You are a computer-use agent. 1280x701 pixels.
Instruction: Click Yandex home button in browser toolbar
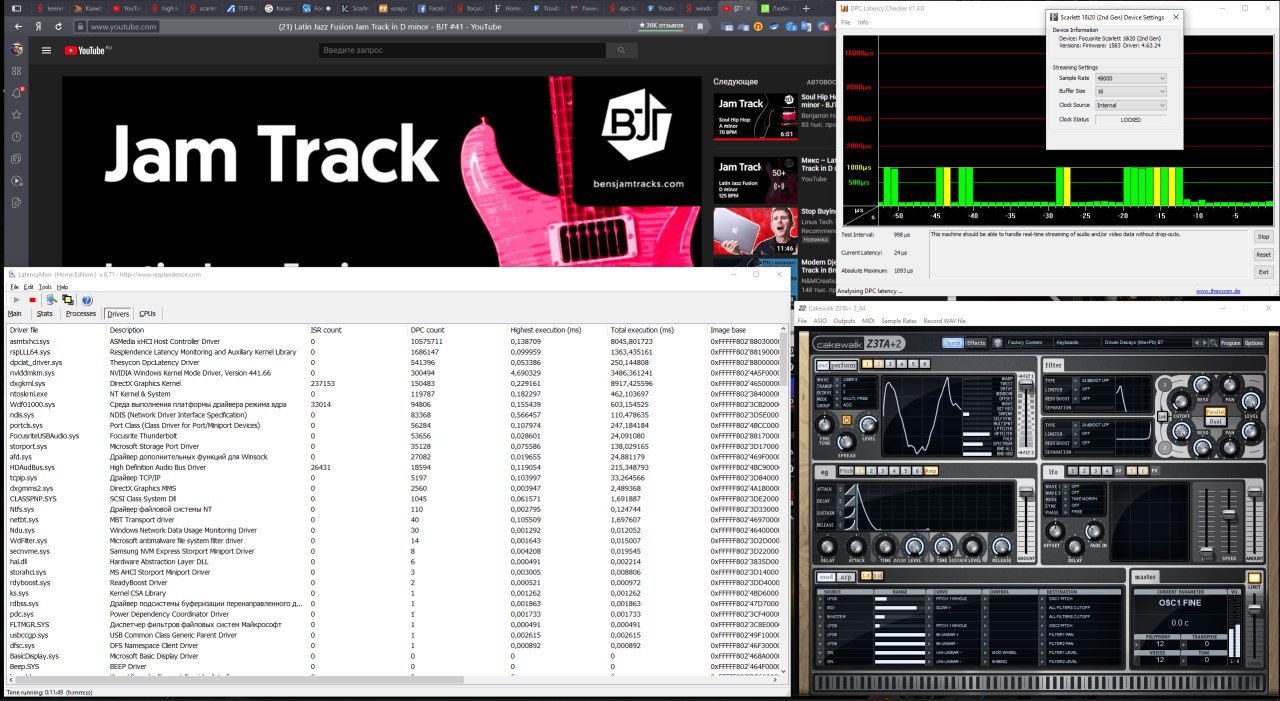point(38,26)
